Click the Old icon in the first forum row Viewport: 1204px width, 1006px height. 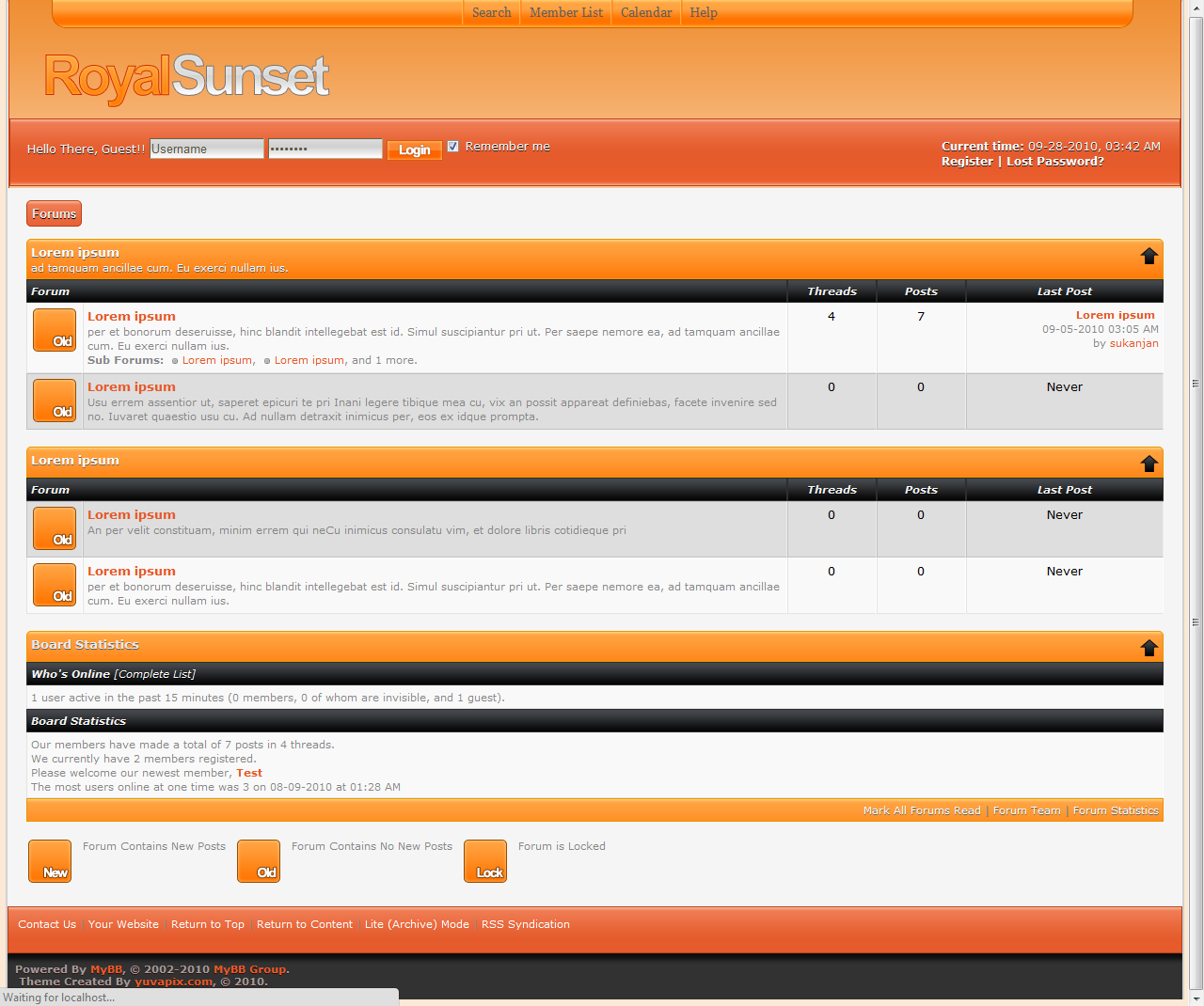tap(55, 330)
